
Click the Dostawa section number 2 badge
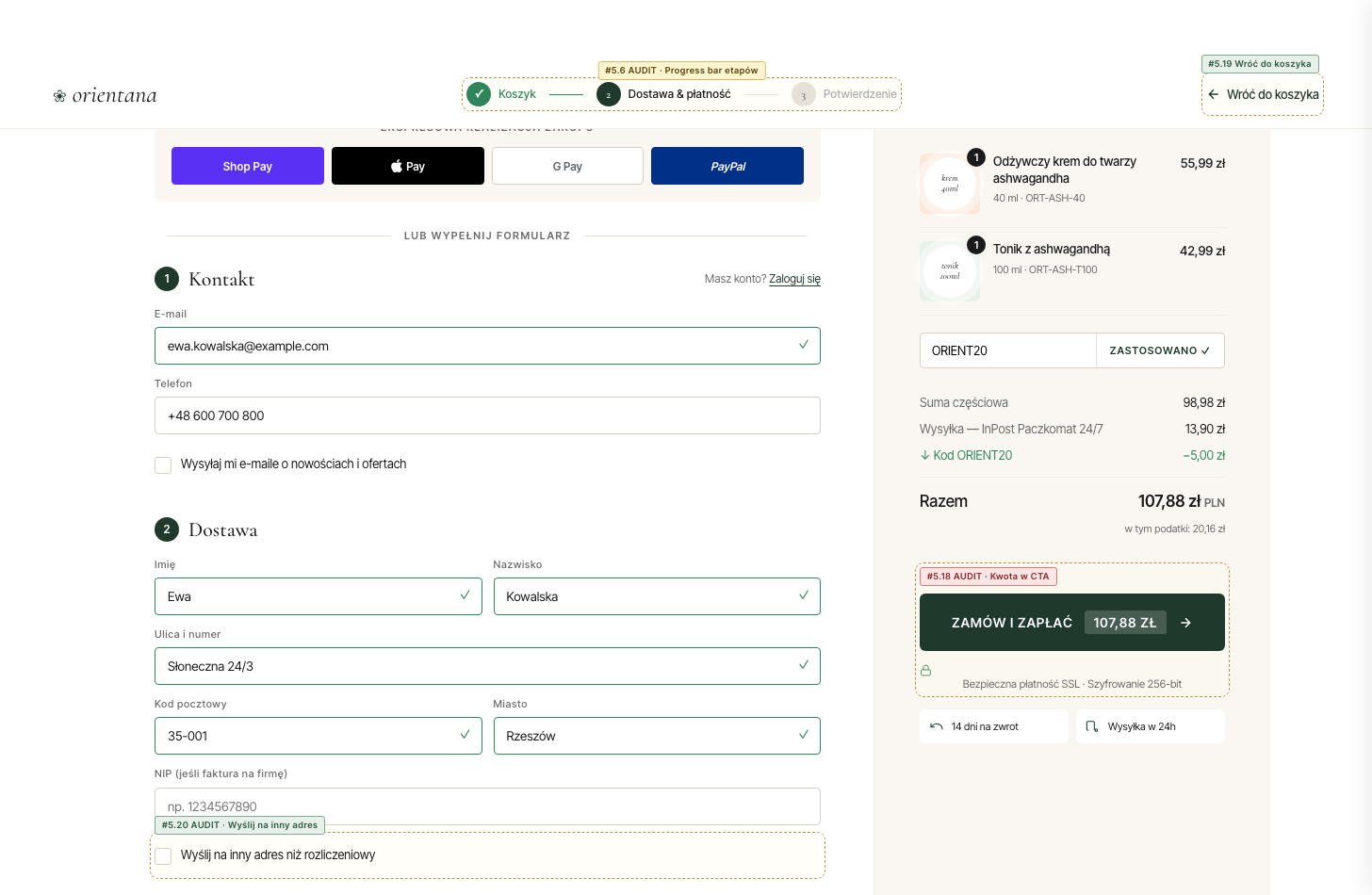(x=167, y=529)
